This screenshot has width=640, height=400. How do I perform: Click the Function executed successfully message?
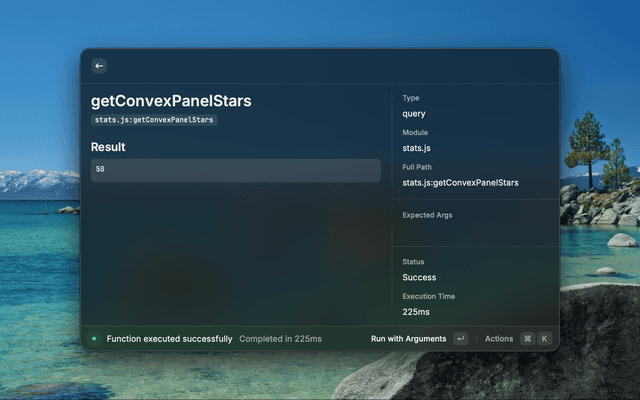click(169, 339)
